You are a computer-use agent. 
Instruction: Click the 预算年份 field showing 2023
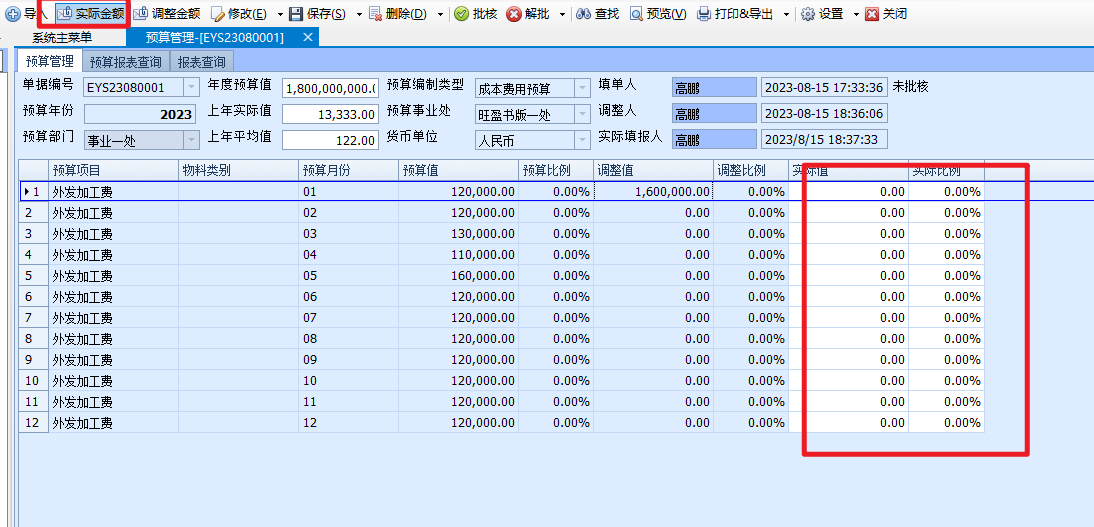point(141,114)
